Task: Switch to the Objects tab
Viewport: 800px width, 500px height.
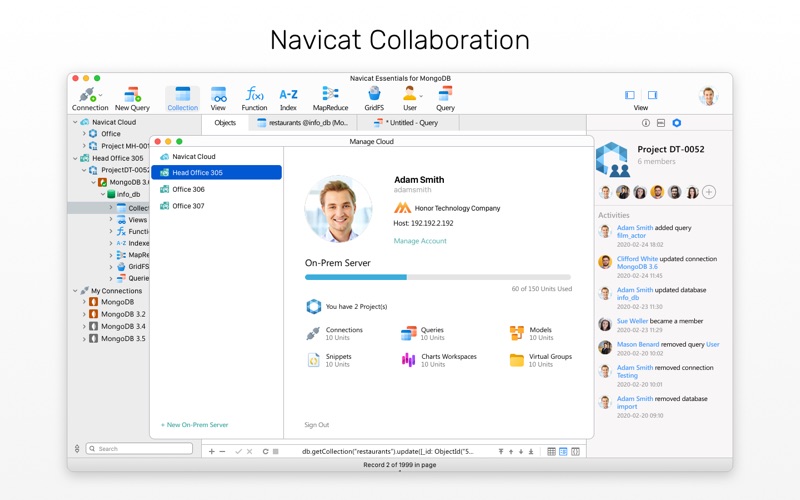Action: (x=225, y=123)
